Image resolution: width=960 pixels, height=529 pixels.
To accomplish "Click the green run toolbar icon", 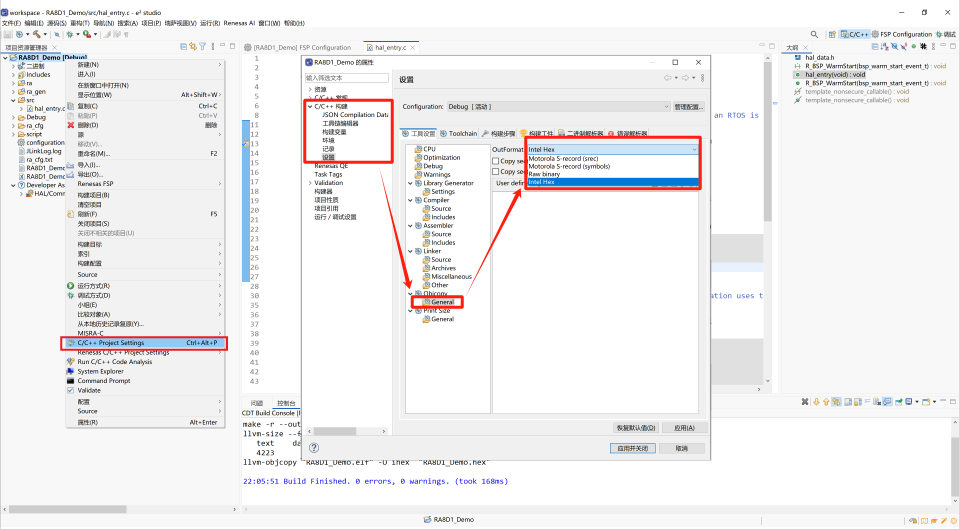I will tap(87, 34).
